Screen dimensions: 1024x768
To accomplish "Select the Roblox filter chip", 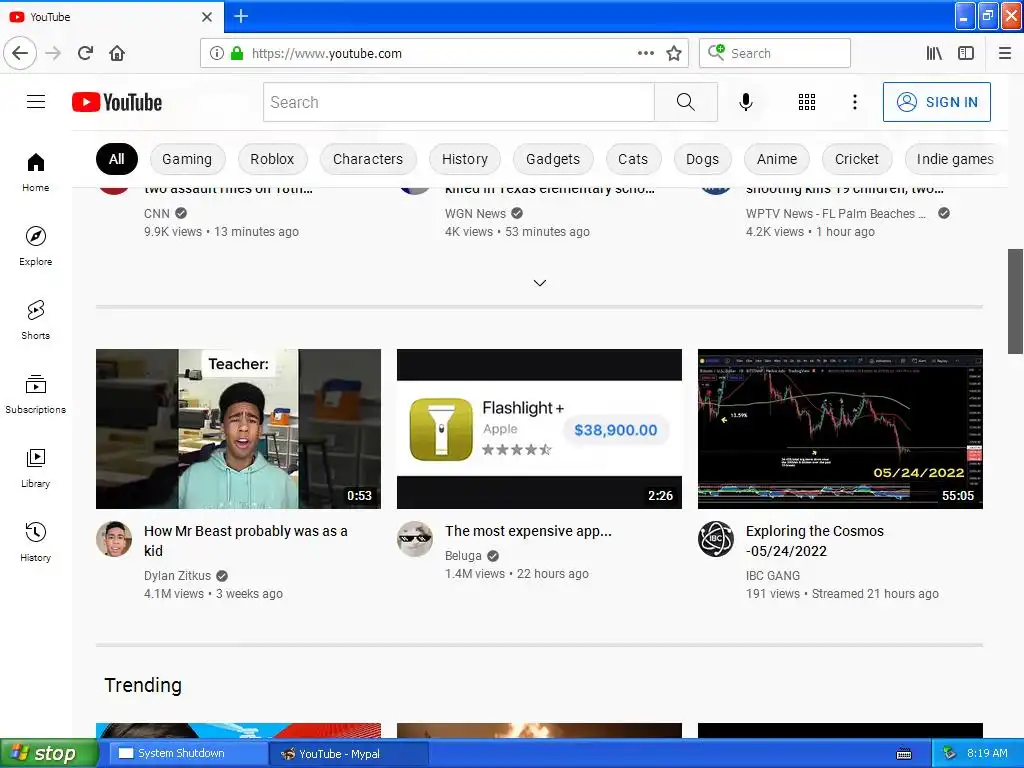I will [272, 159].
